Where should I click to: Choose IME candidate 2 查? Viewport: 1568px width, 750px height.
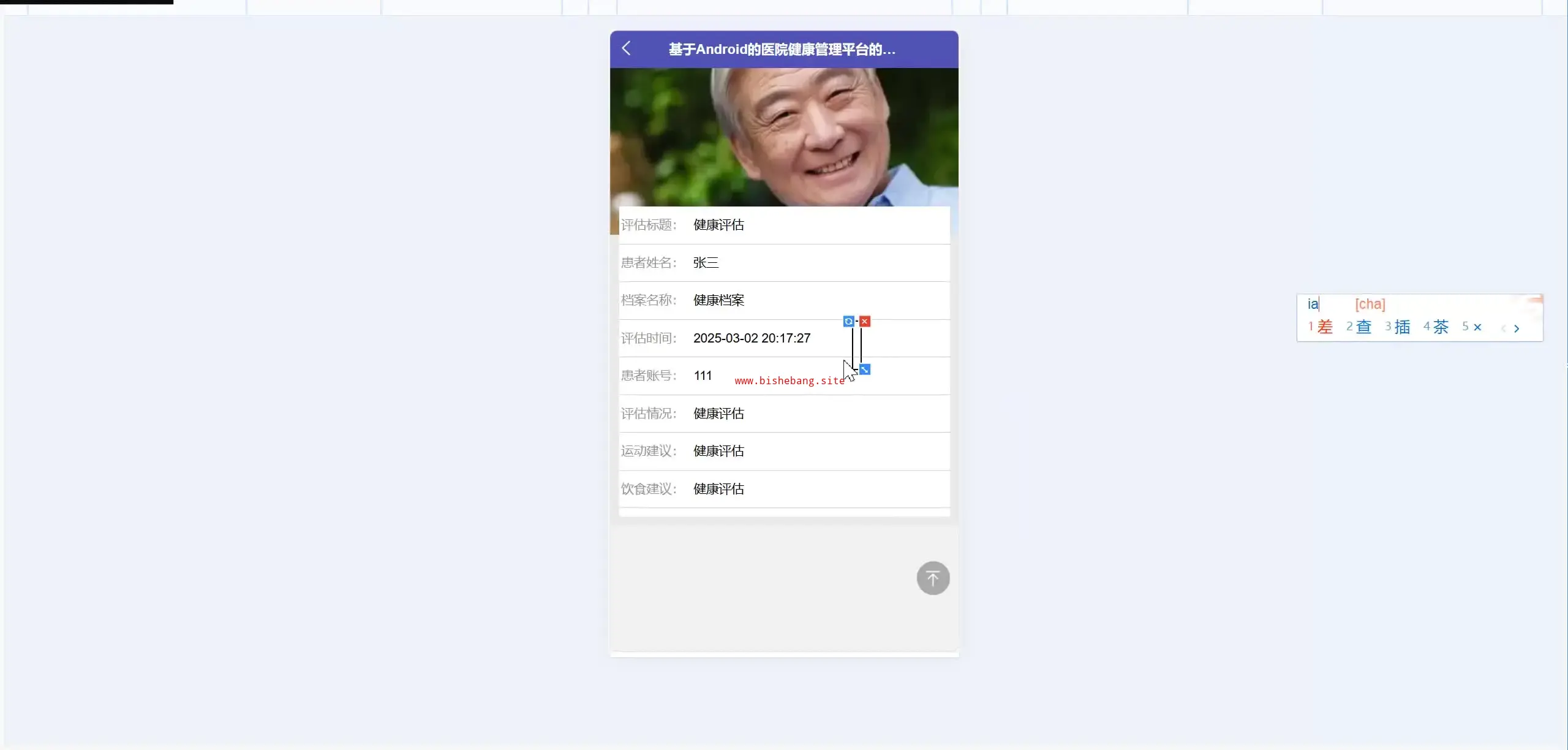1363,327
